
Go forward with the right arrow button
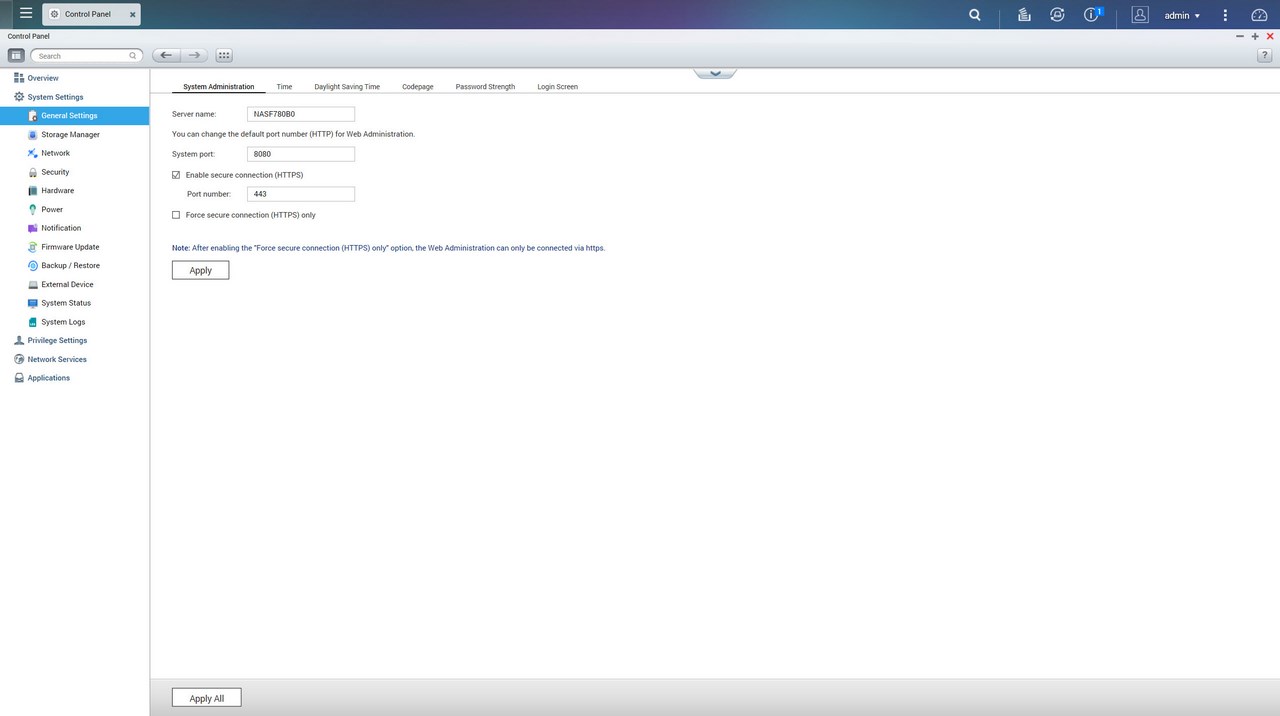(x=194, y=56)
